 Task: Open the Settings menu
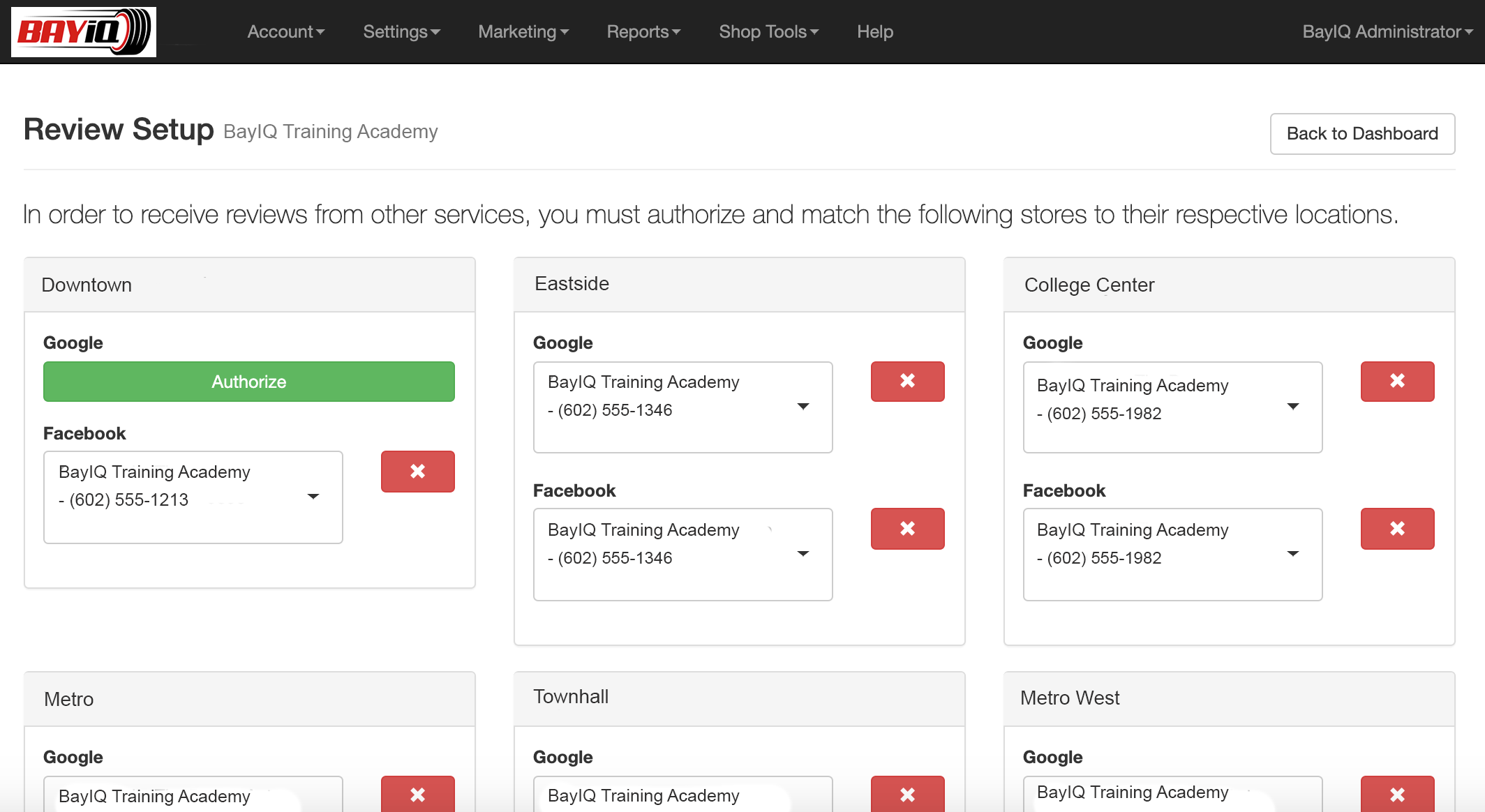[402, 31]
